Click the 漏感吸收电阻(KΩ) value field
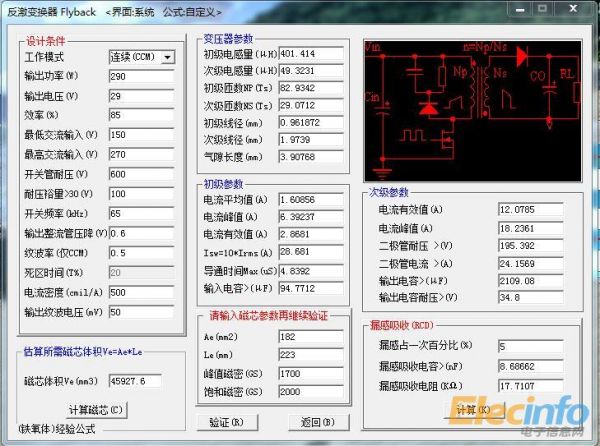This screenshot has width=600, height=446. point(531,386)
